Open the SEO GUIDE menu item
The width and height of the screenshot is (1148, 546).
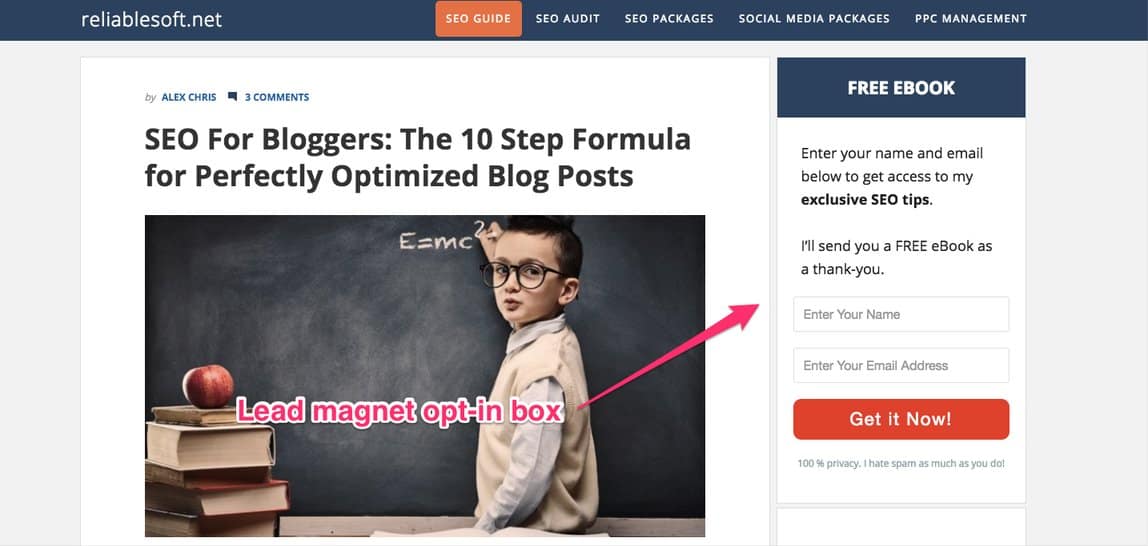click(x=478, y=18)
